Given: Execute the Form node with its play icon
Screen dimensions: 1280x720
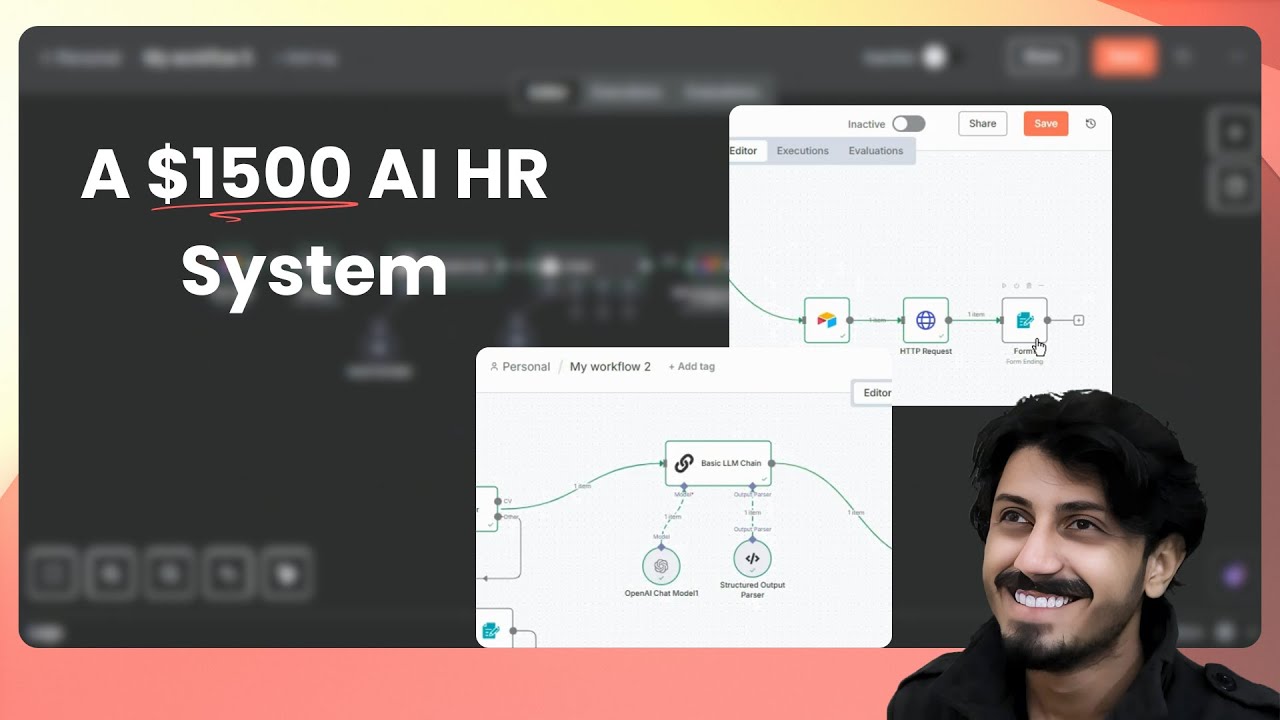Looking at the screenshot, I should 1005,286.
